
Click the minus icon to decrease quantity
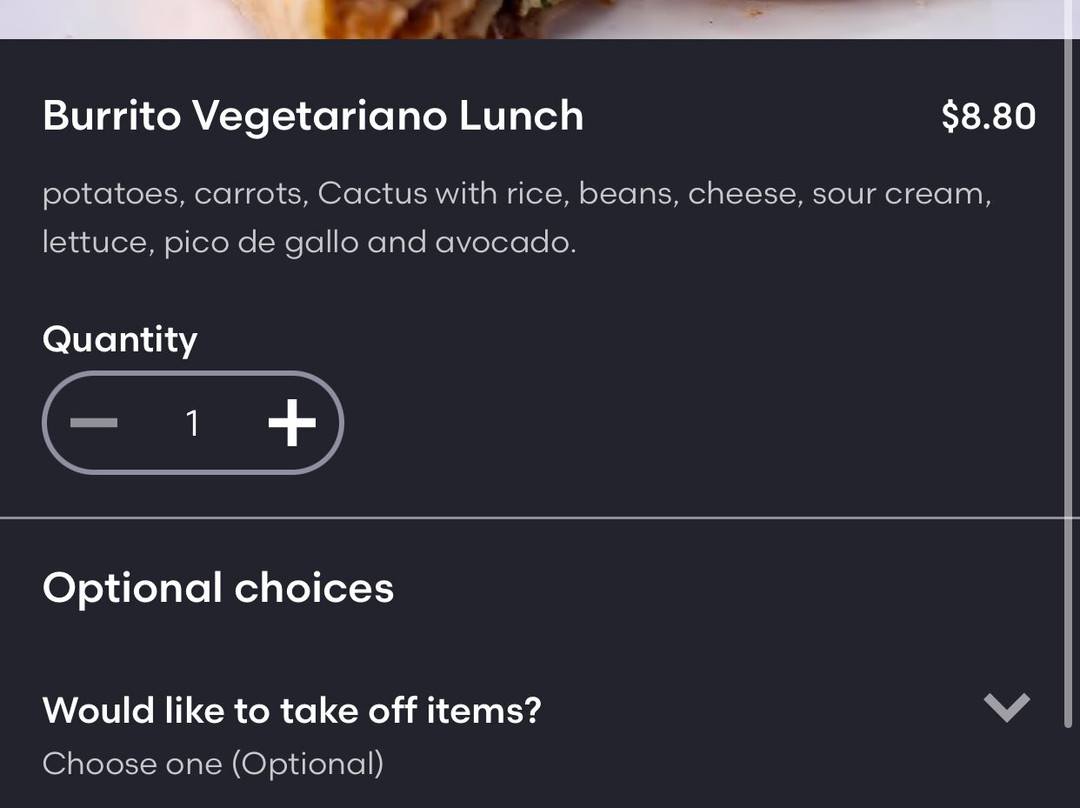(93, 422)
